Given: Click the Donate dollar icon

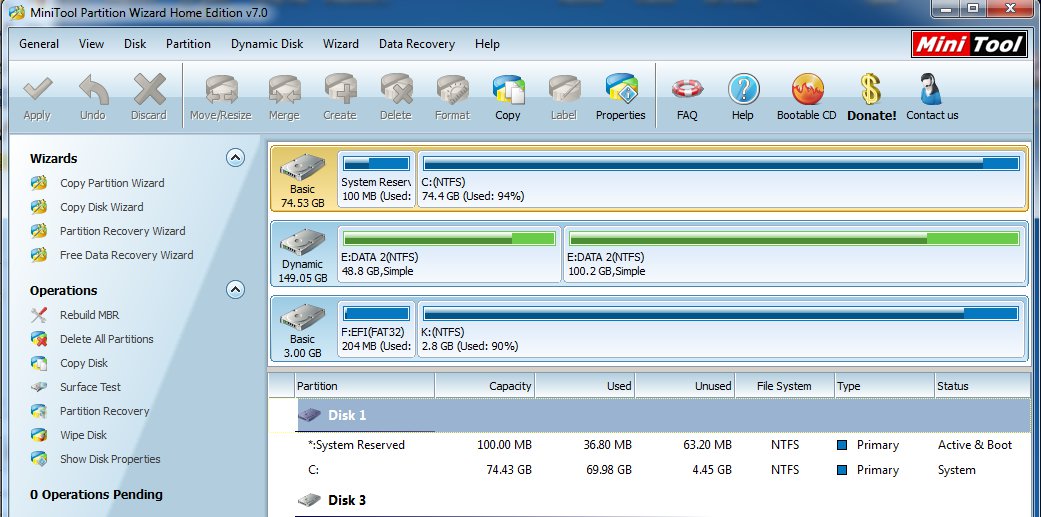Looking at the screenshot, I should [871, 90].
